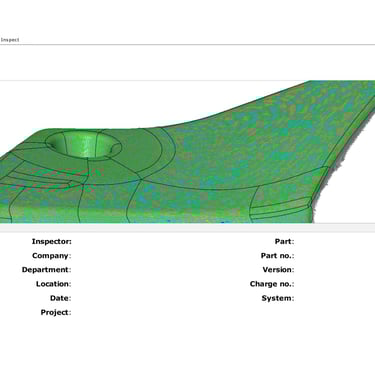This screenshot has width=375, height=375.
Task: Click the System field label
Action: pos(278,298)
